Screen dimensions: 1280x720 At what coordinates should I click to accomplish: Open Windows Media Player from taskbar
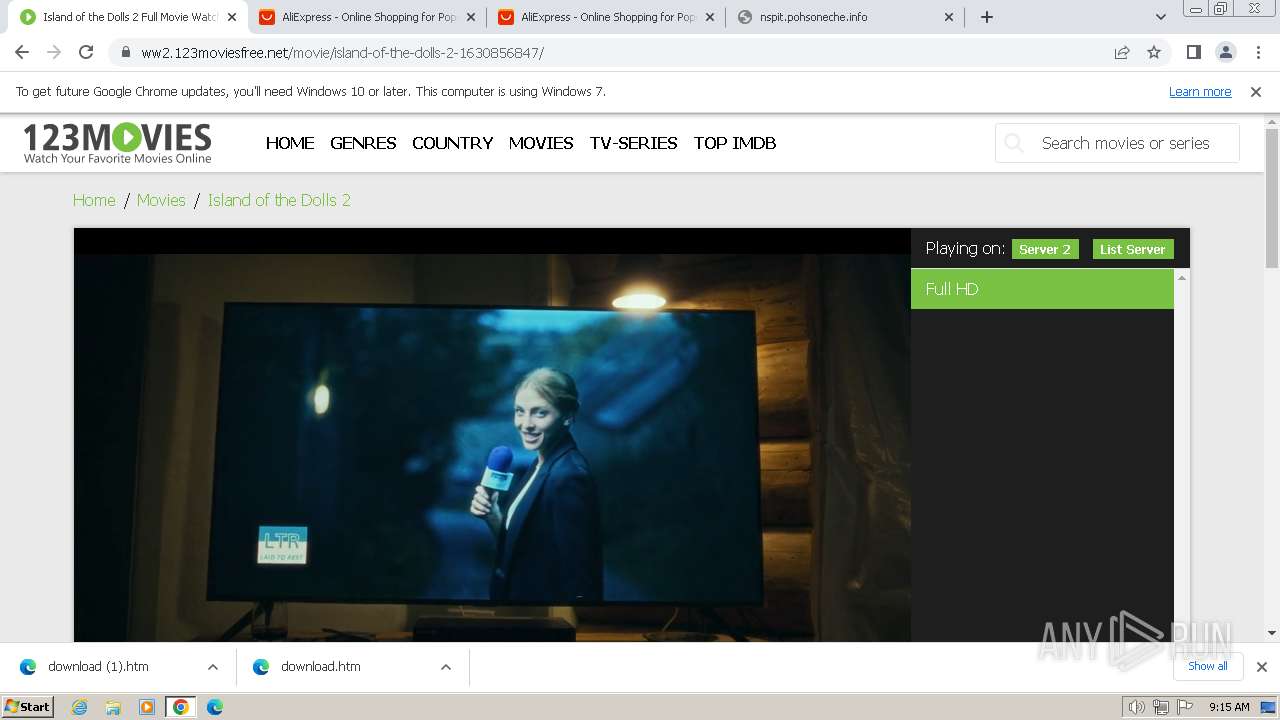[x=147, y=707]
